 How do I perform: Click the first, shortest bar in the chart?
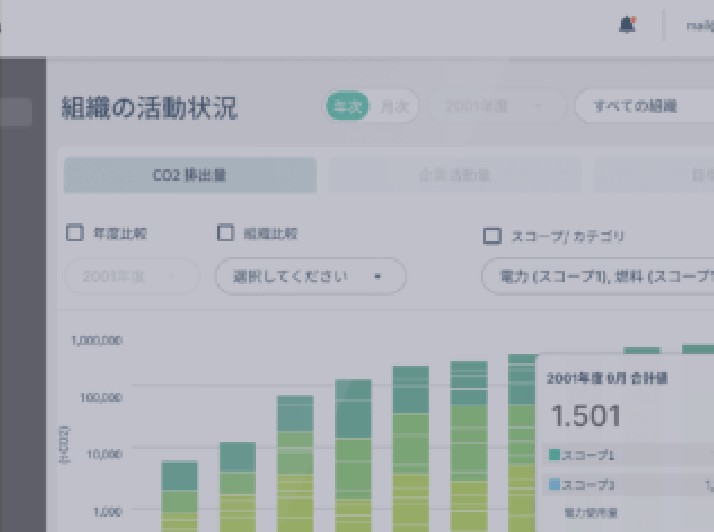click(179, 495)
